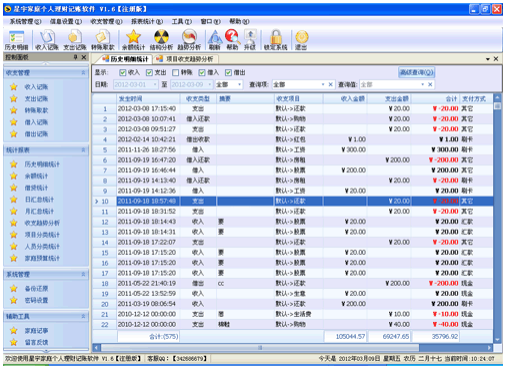The width and height of the screenshot is (505, 368).
Task: Open 借出记账 in the control panel
Action: point(36,134)
